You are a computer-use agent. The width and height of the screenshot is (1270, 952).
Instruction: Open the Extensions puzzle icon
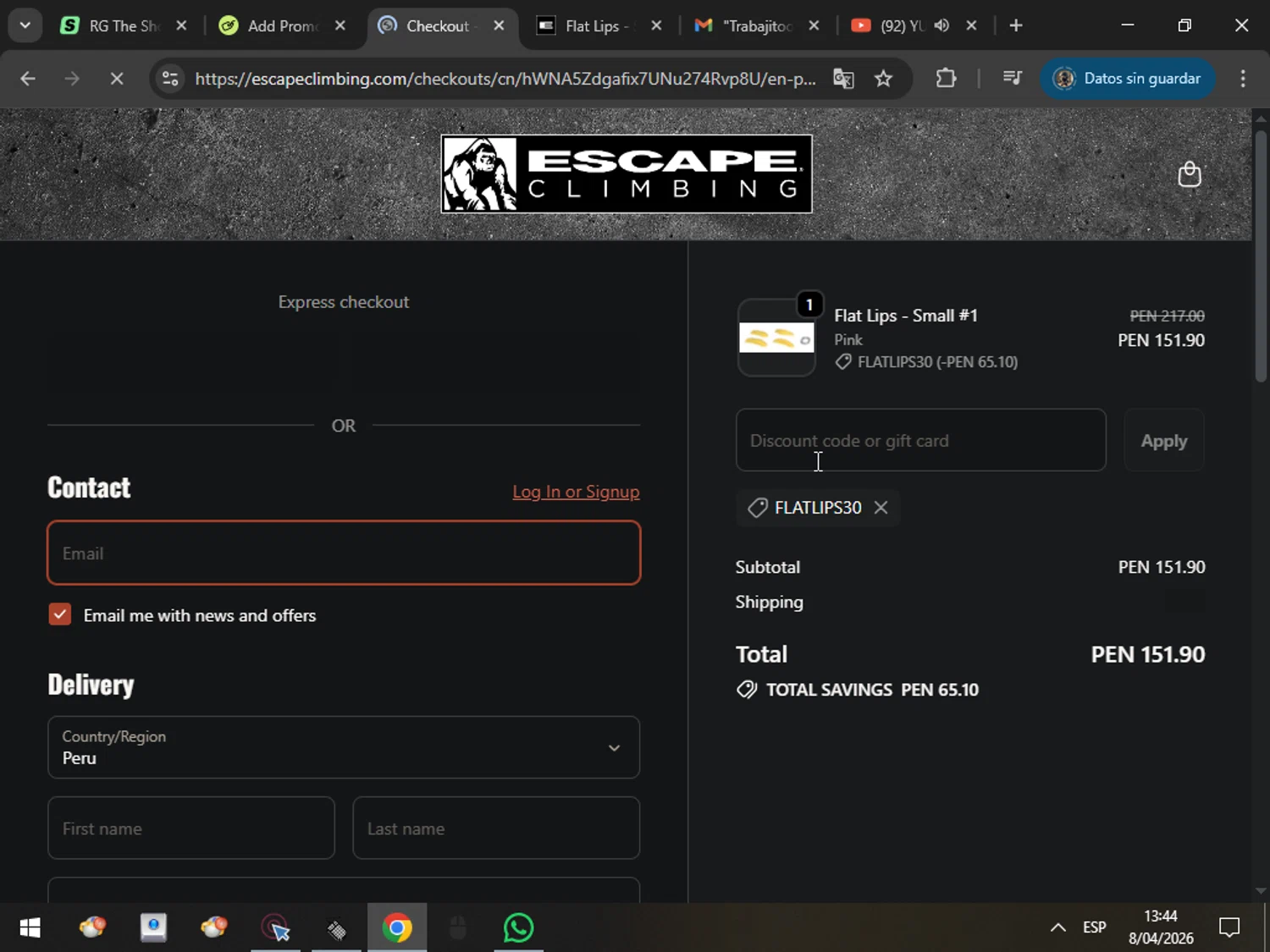(946, 79)
